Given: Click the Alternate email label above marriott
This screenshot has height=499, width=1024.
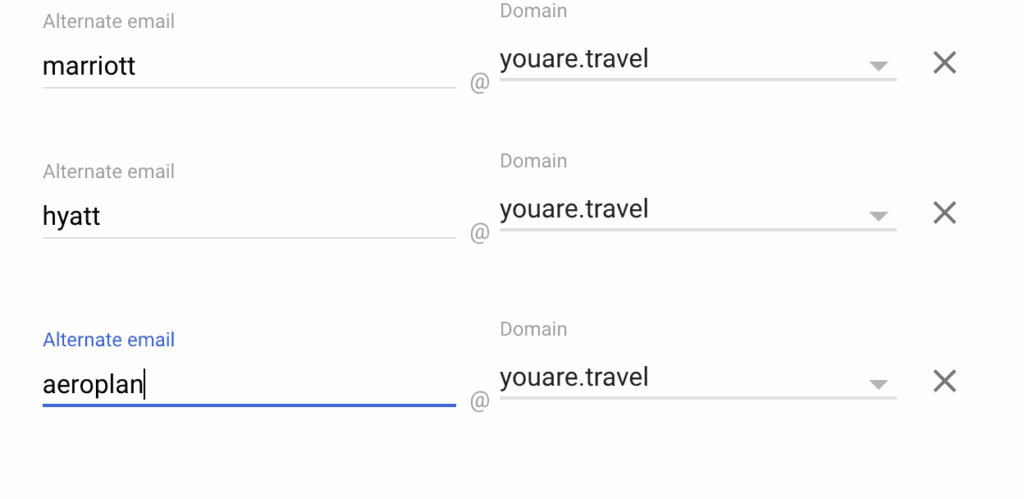Looking at the screenshot, I should click(108, 21).
